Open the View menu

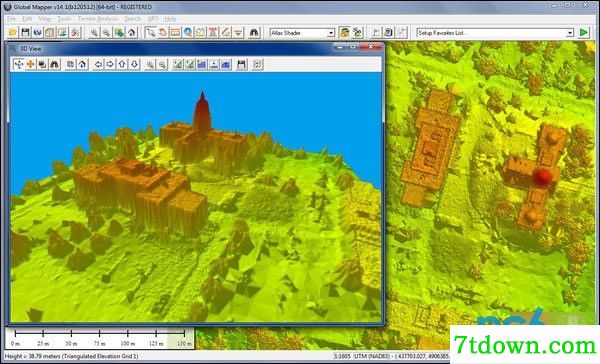click(x=44, y=19)
